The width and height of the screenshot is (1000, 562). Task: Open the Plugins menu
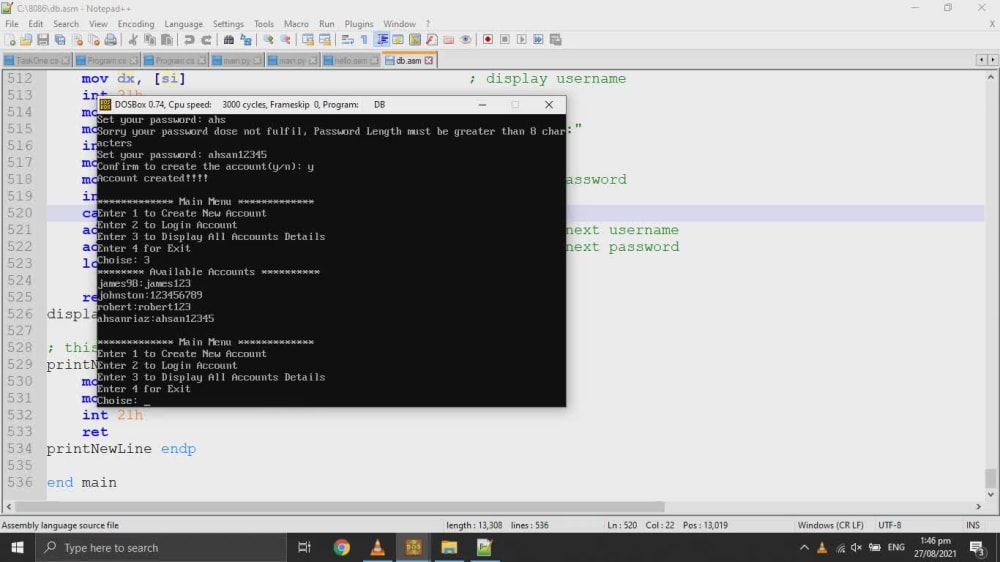pyautogui.click(x=359, y=24)
